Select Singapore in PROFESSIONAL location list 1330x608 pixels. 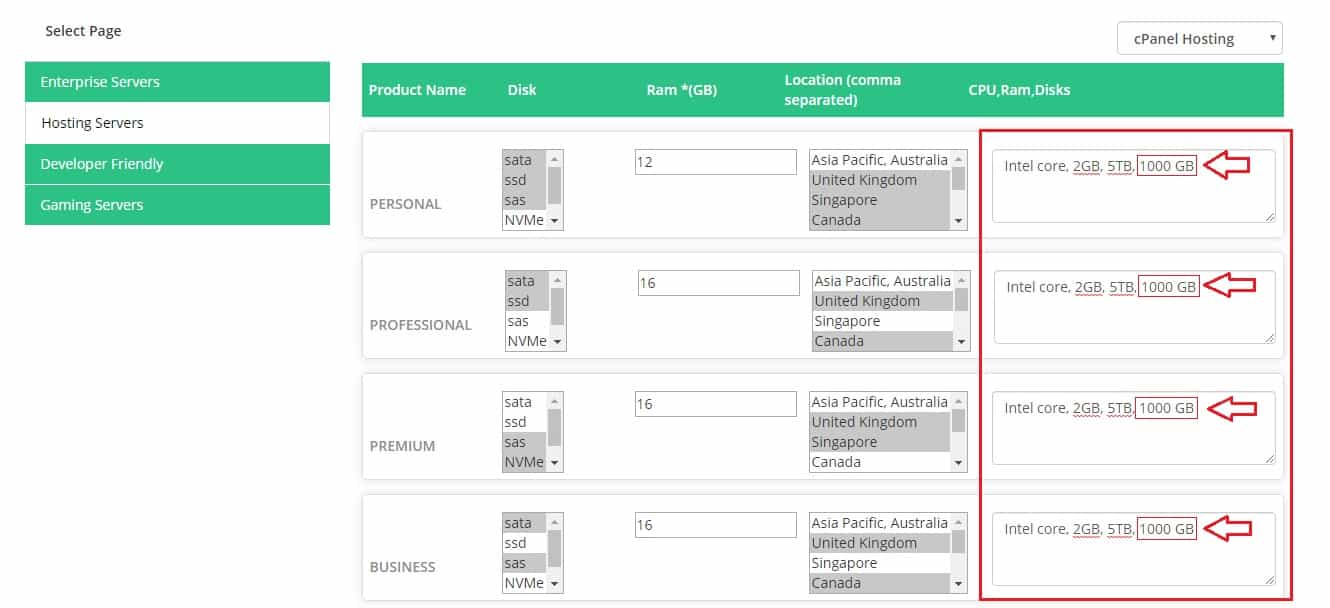point(882,321)
